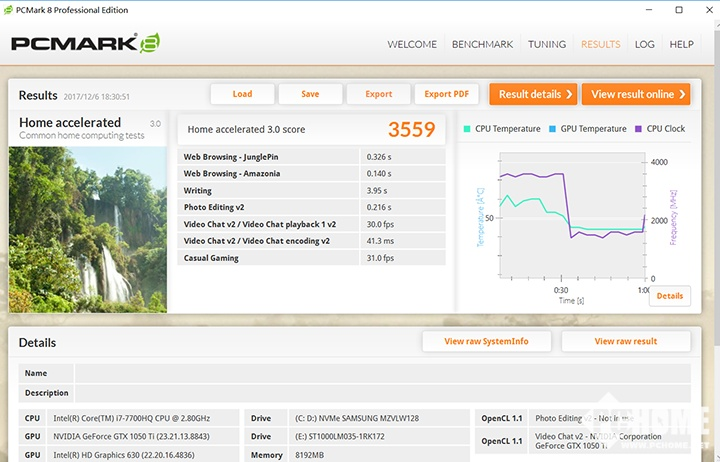Open the LOG tab

tap(644, 45)
